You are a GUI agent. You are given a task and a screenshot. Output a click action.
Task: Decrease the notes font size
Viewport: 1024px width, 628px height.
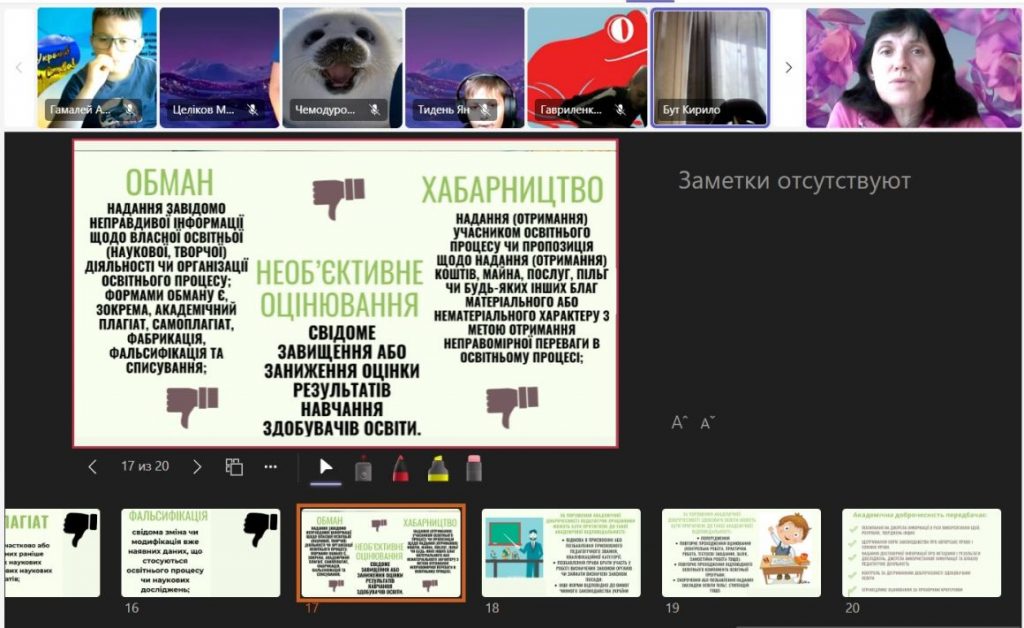tap(708, 423)
